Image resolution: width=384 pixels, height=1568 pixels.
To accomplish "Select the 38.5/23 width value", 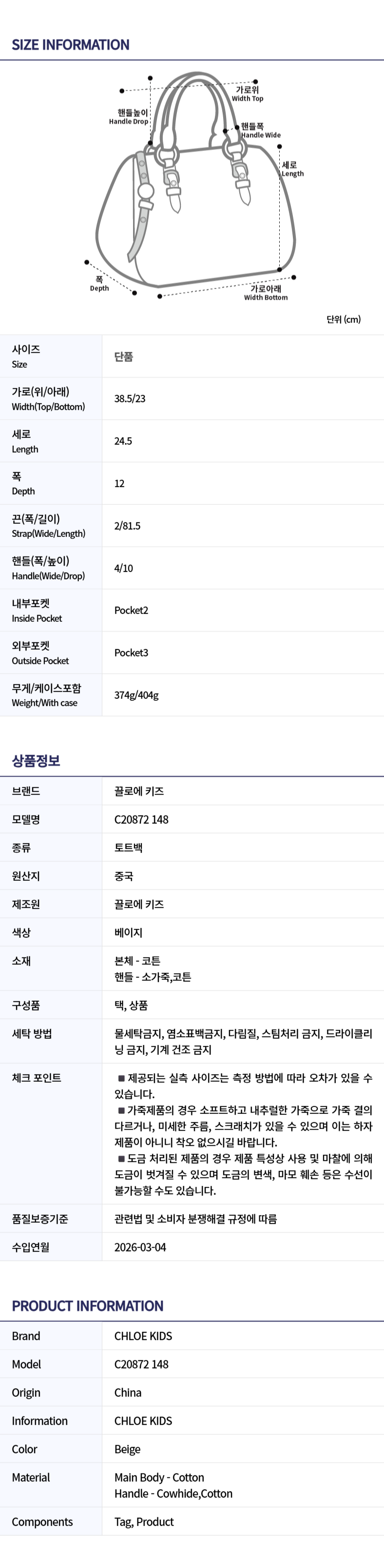I will (130, 398).
